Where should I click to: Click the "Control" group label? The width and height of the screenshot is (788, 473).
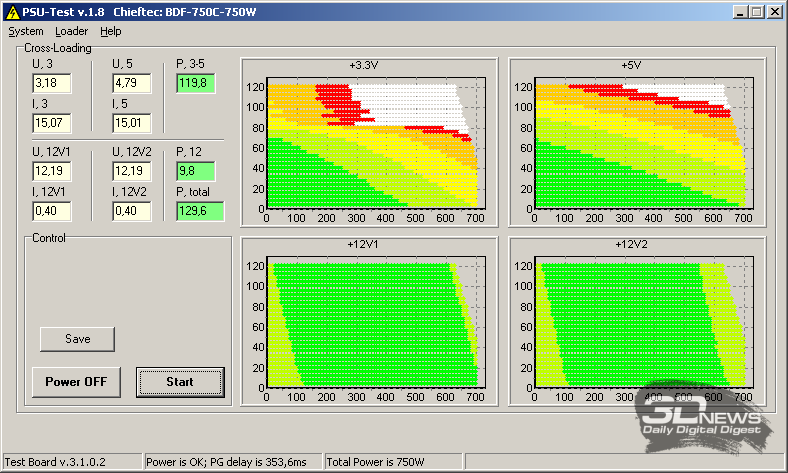(49, 238)
